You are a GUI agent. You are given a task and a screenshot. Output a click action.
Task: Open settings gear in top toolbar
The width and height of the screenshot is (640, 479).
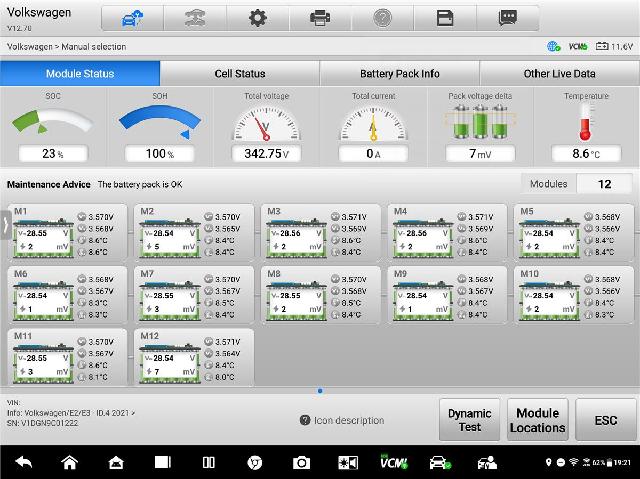click(258, 18)
